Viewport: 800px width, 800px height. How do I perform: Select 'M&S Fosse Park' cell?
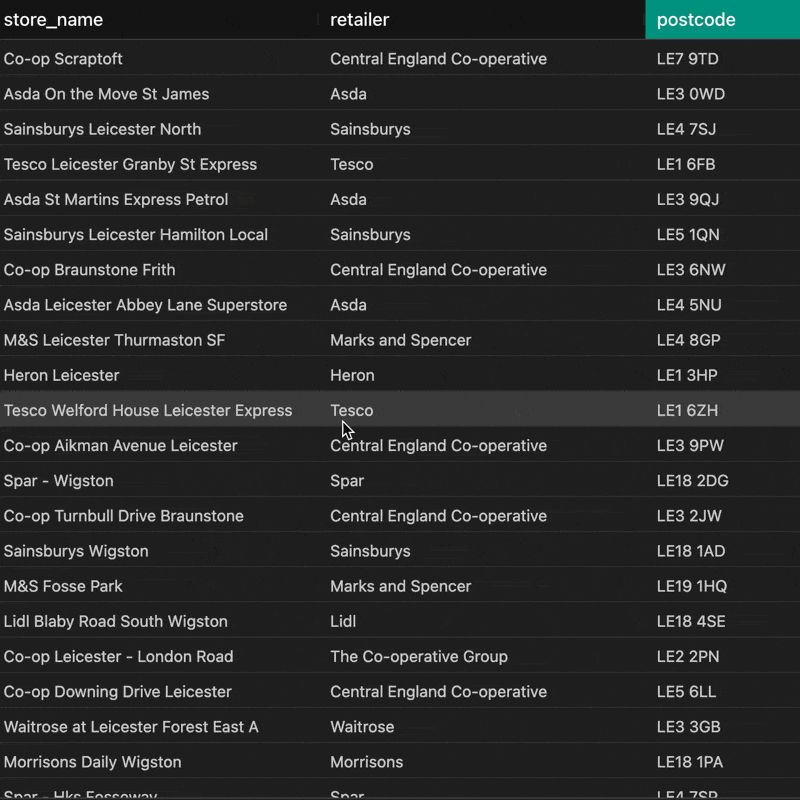[63, 587]
